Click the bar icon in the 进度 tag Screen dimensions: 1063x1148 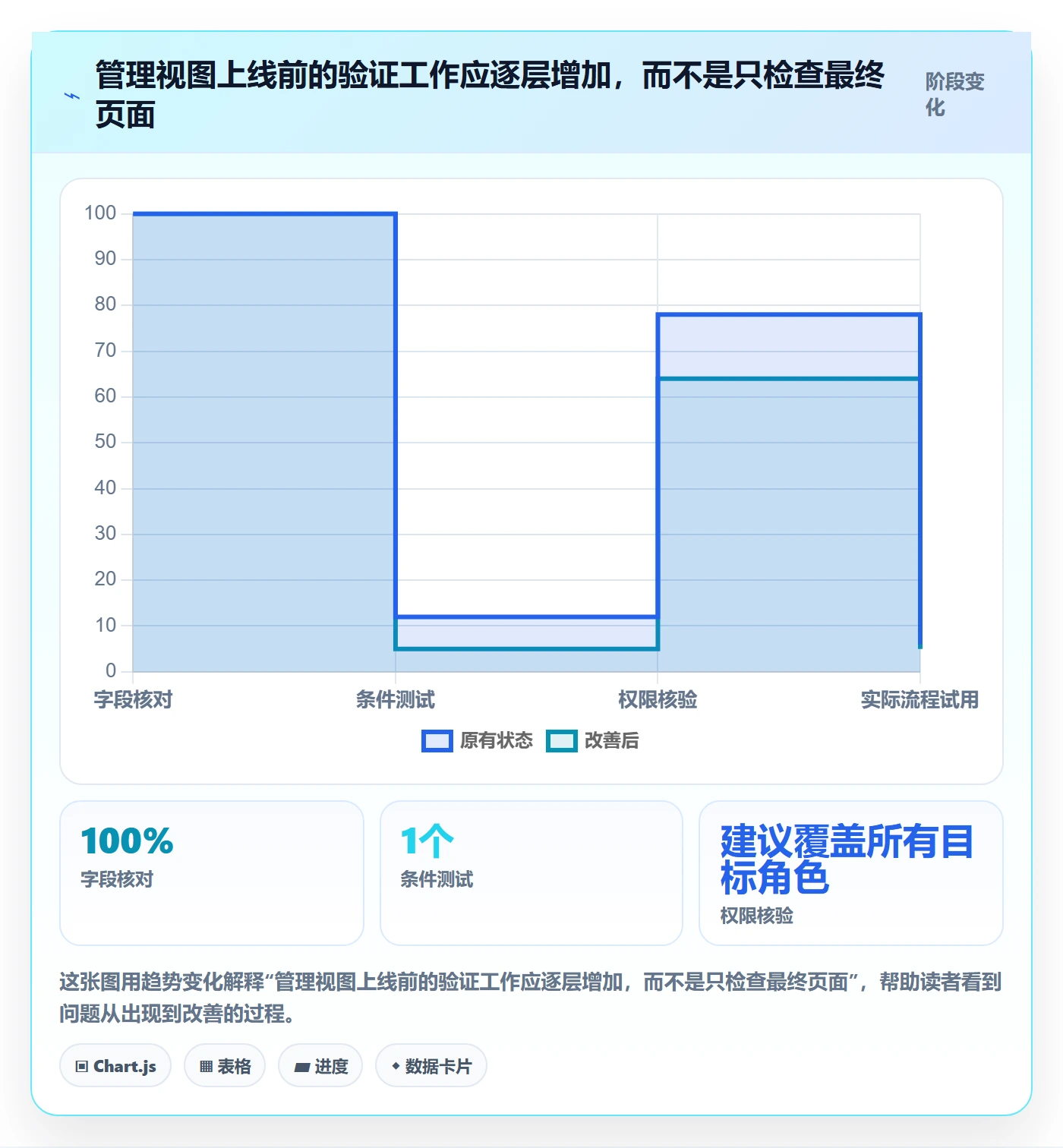tap(302, 1068)
